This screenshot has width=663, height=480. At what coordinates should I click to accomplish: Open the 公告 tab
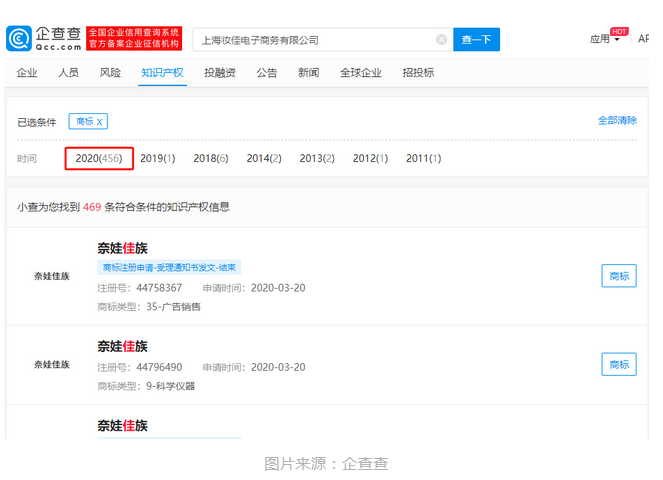click(x=267, y=73)
